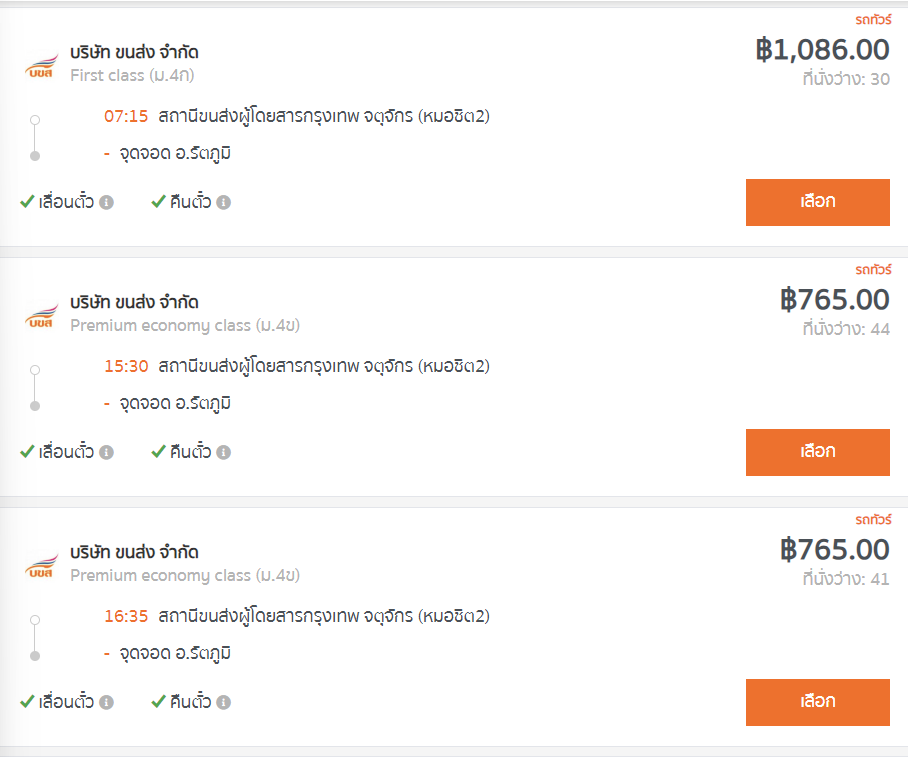
Task: Select the 15:30 Premium economy bus
Action: [x=817, y=452]
